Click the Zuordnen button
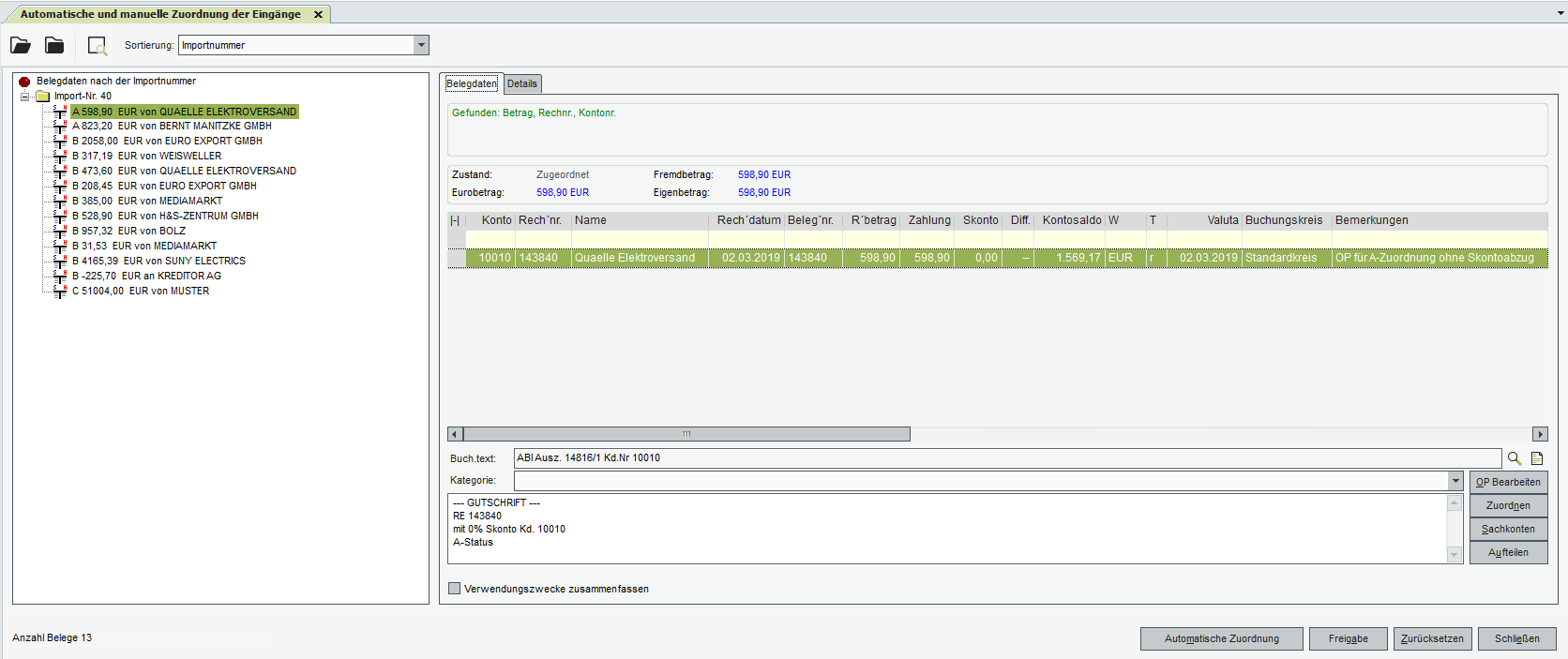 pyautogui.click(x=1508, y=505)
